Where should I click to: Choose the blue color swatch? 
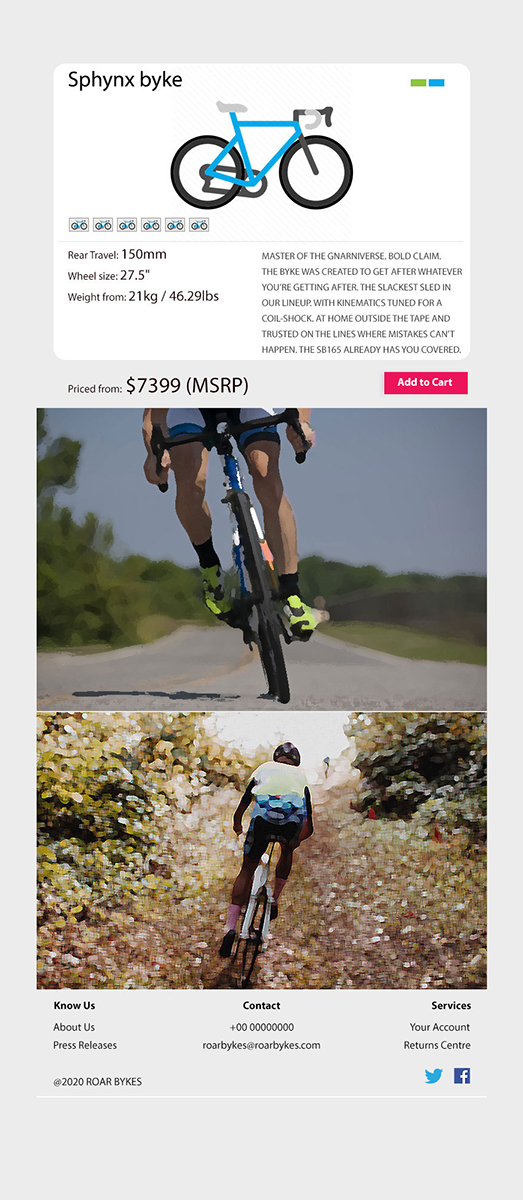(437, 83)
